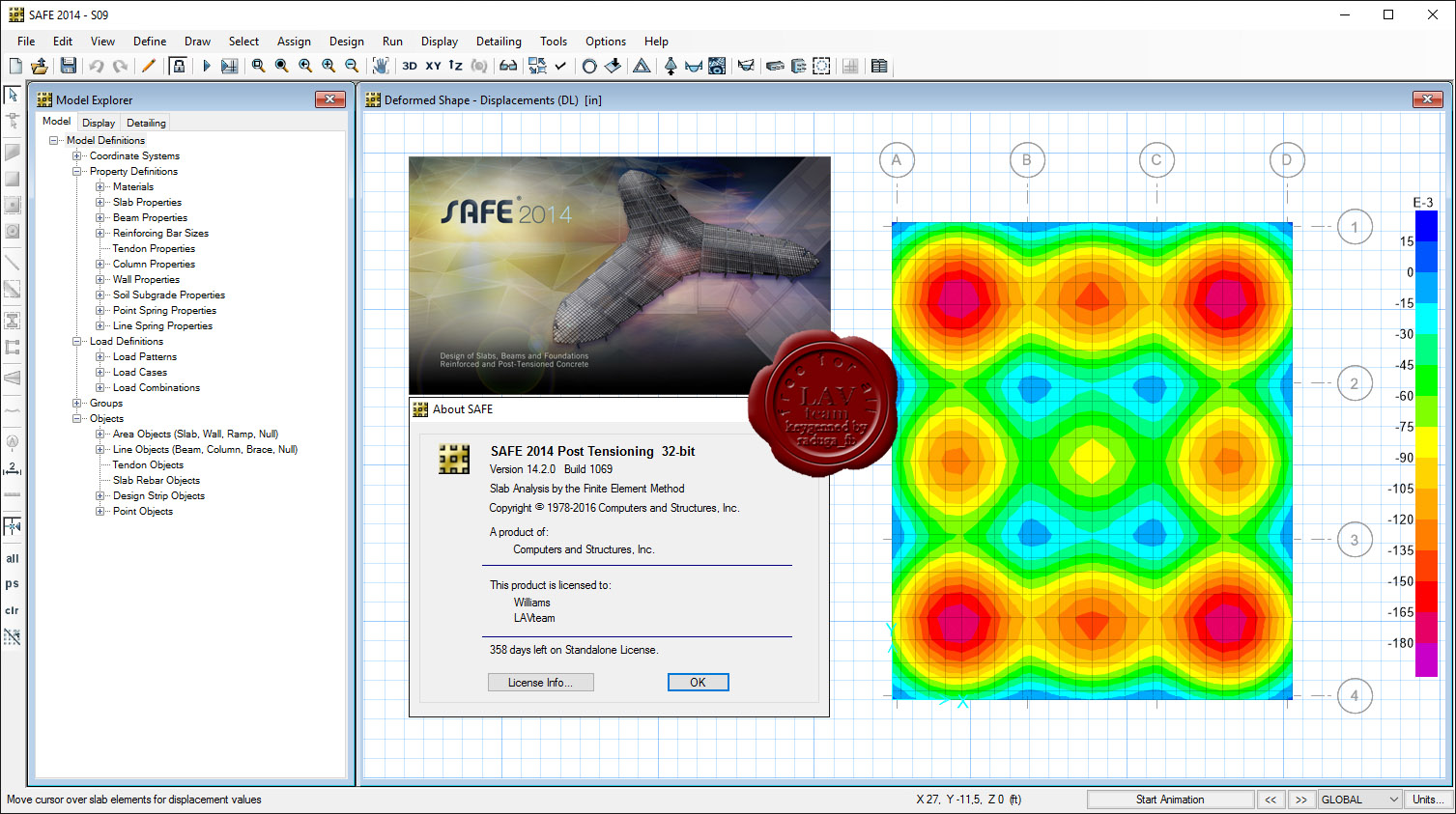Open the Assign menu

294,42
